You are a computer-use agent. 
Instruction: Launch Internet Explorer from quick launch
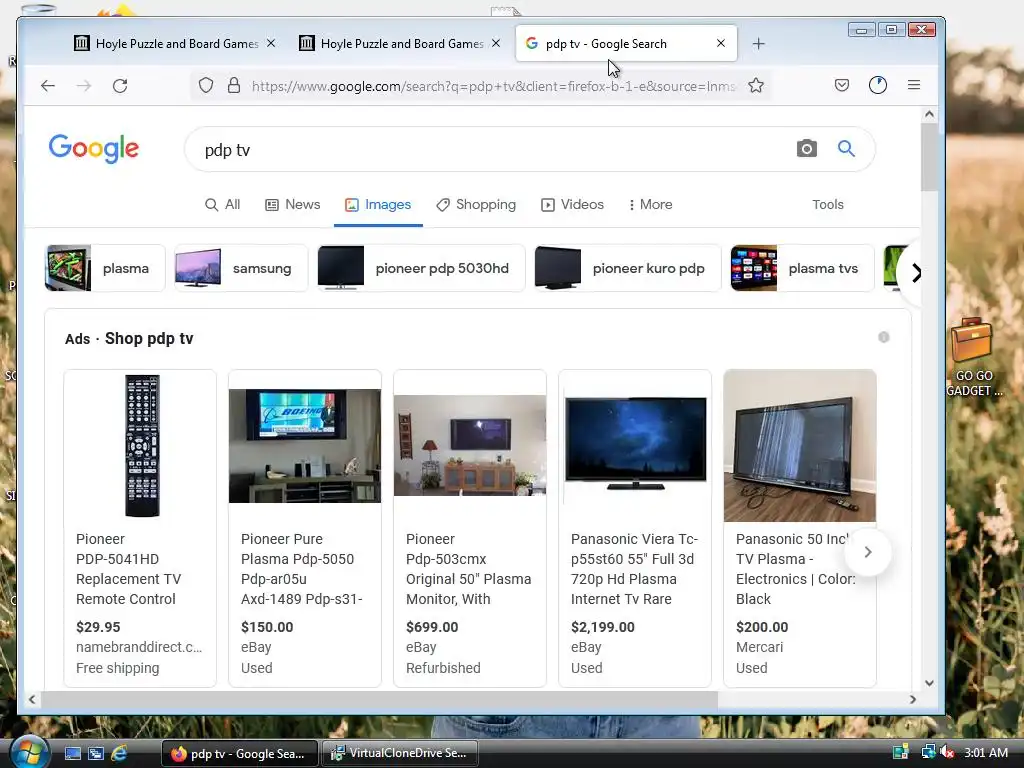pos(119,753)
